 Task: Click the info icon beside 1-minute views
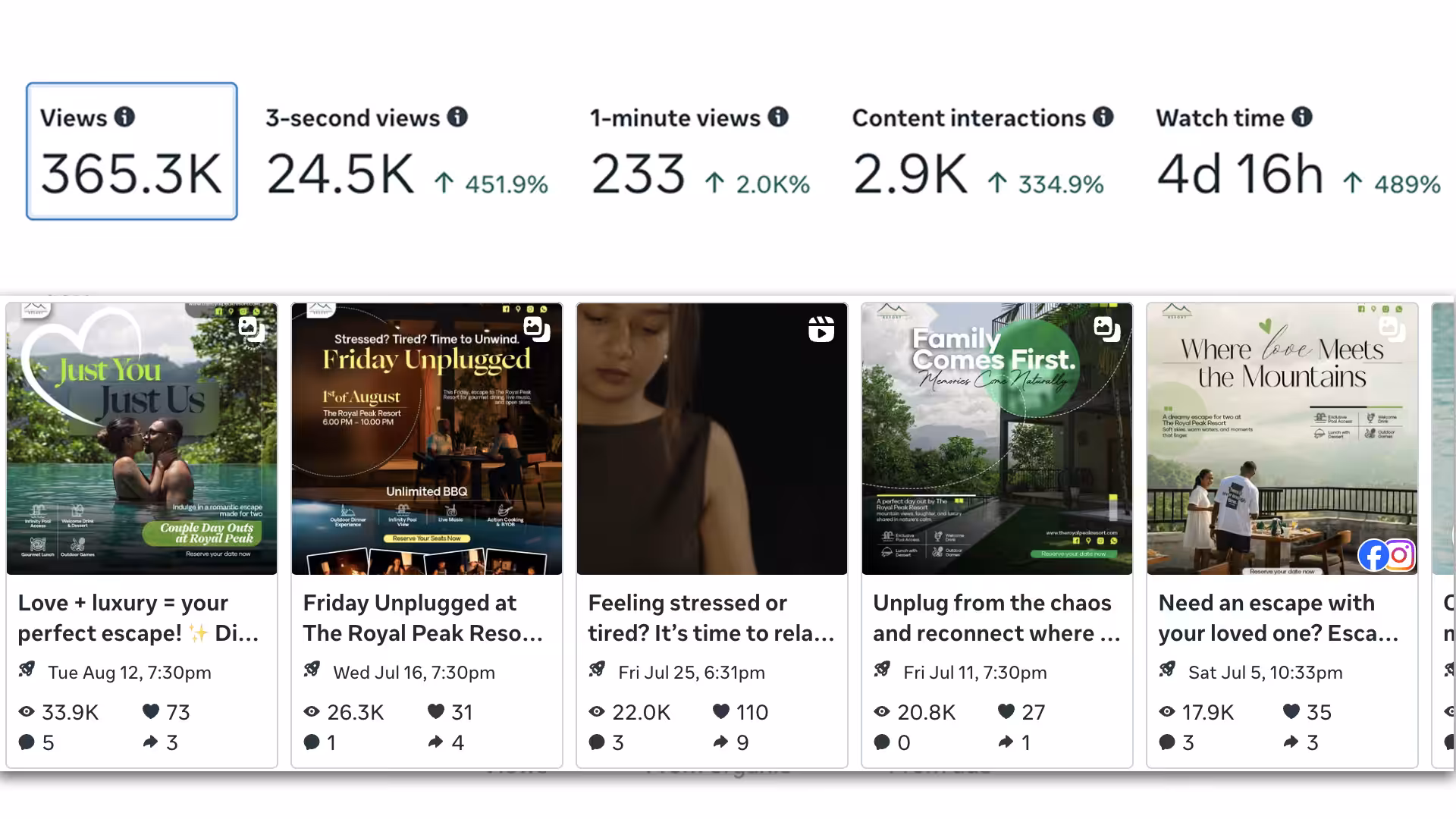(x=778, y=117)
